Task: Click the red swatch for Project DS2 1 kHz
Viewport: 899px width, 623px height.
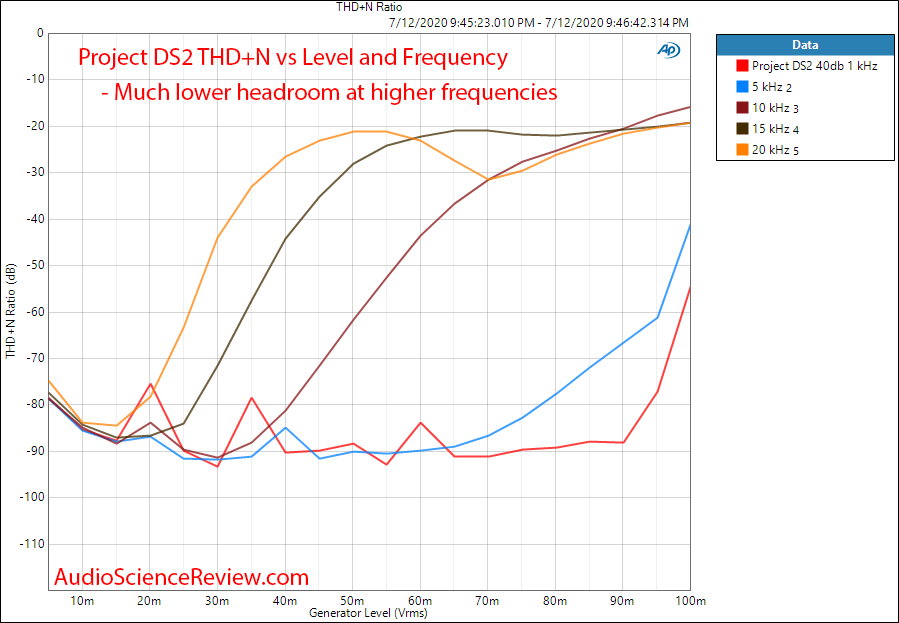Action: click(x=742, y=66)
